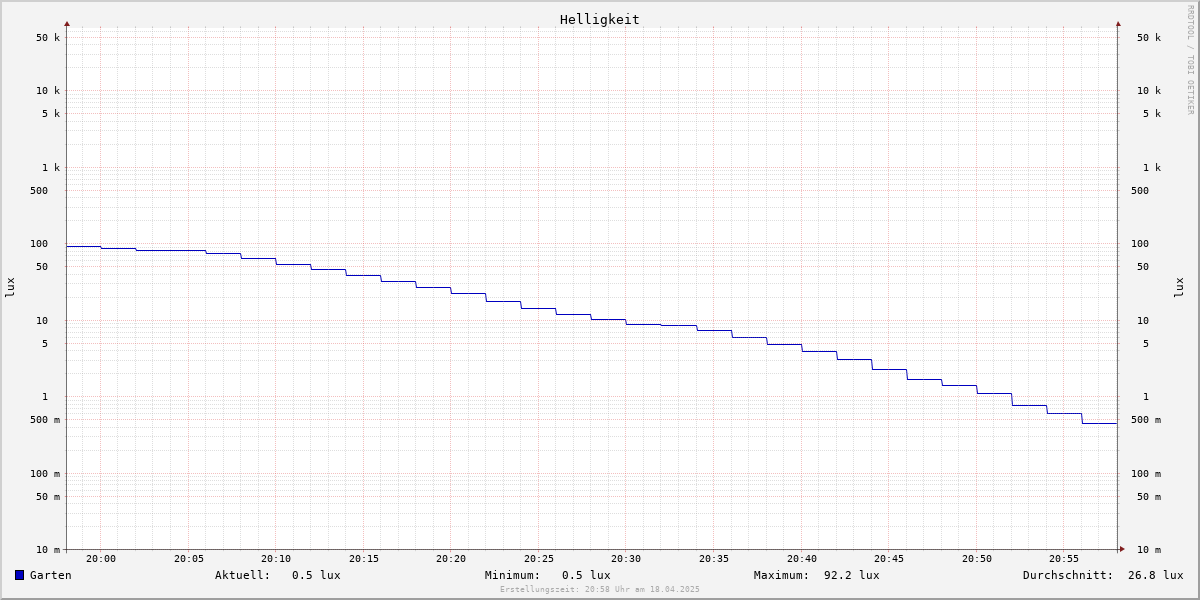Click the vertical lux label on left axis
Viewport: 1200px width, 600px height.
coord(10,288)
